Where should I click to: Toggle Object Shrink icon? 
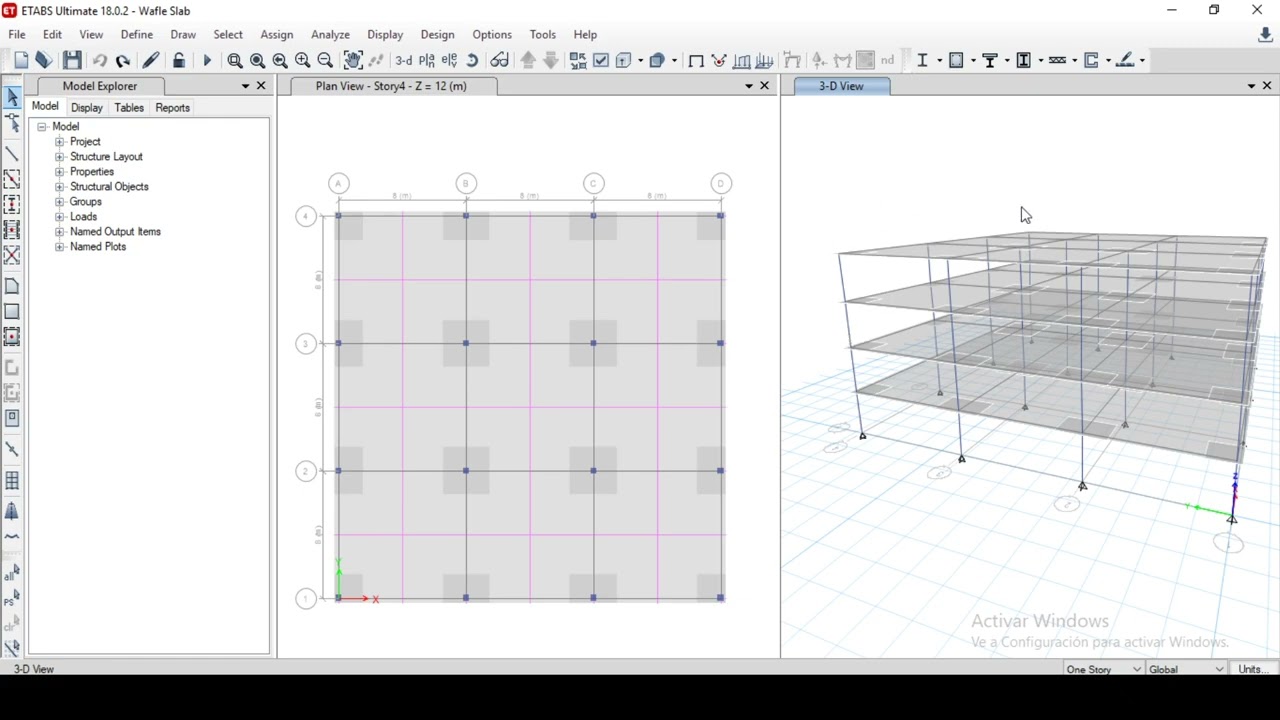[578, 60]
